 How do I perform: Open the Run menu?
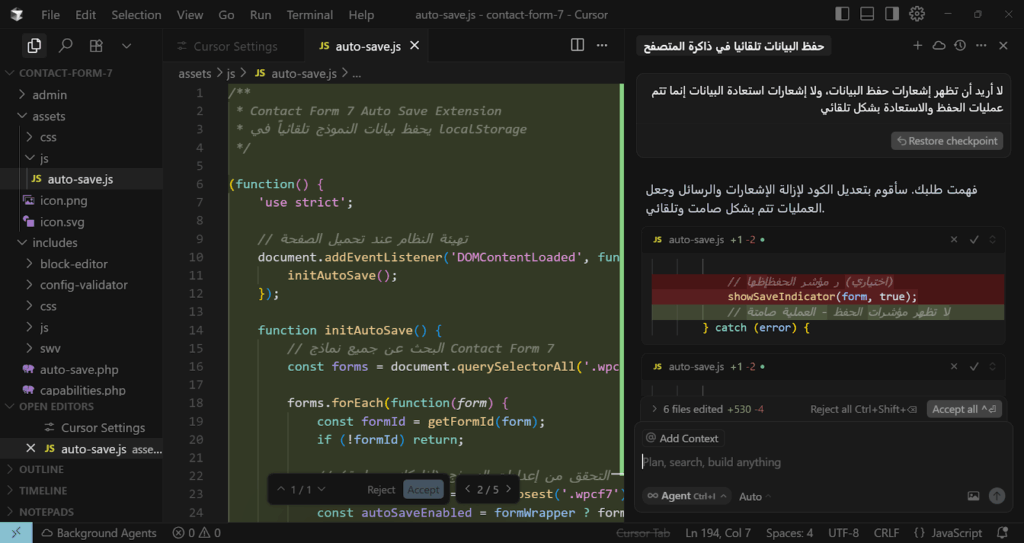(260, 14)
